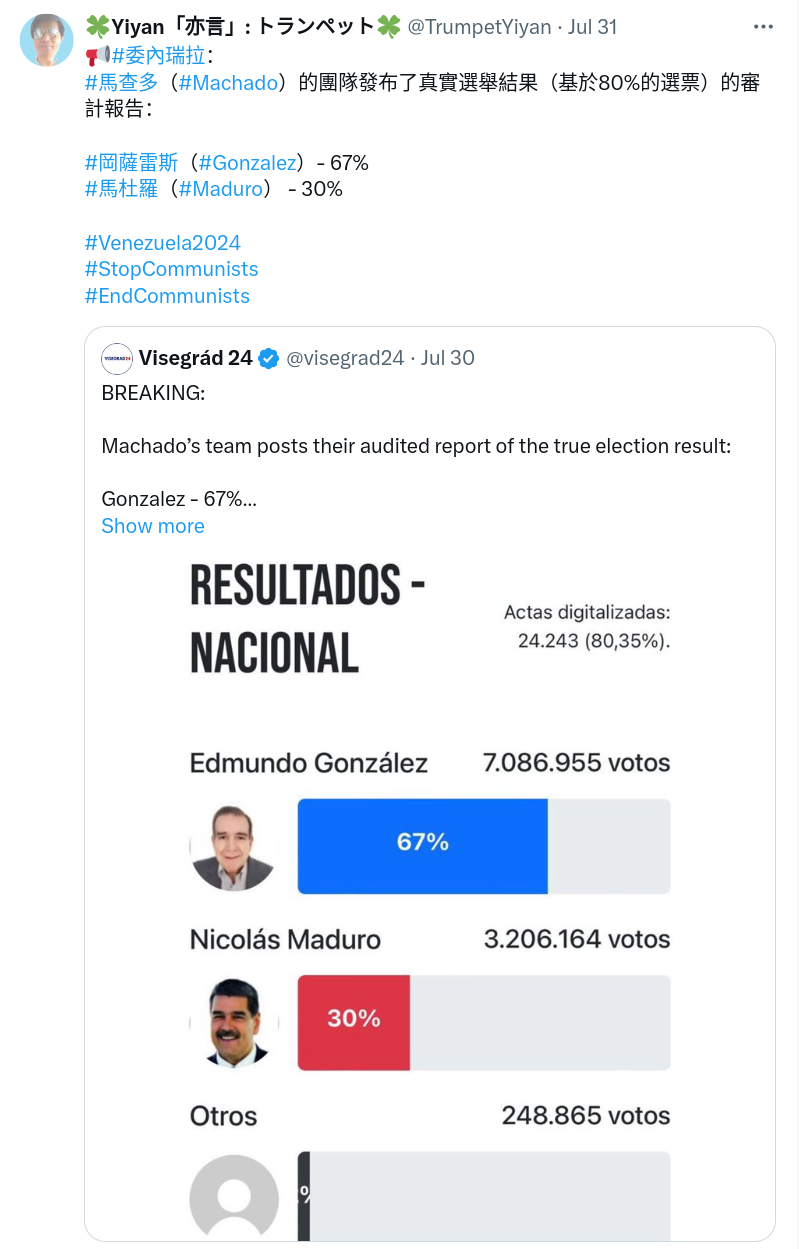Open the #Venezuela2024 hashtag
This screenshot has height=1249, width=799.
point(163,243)
